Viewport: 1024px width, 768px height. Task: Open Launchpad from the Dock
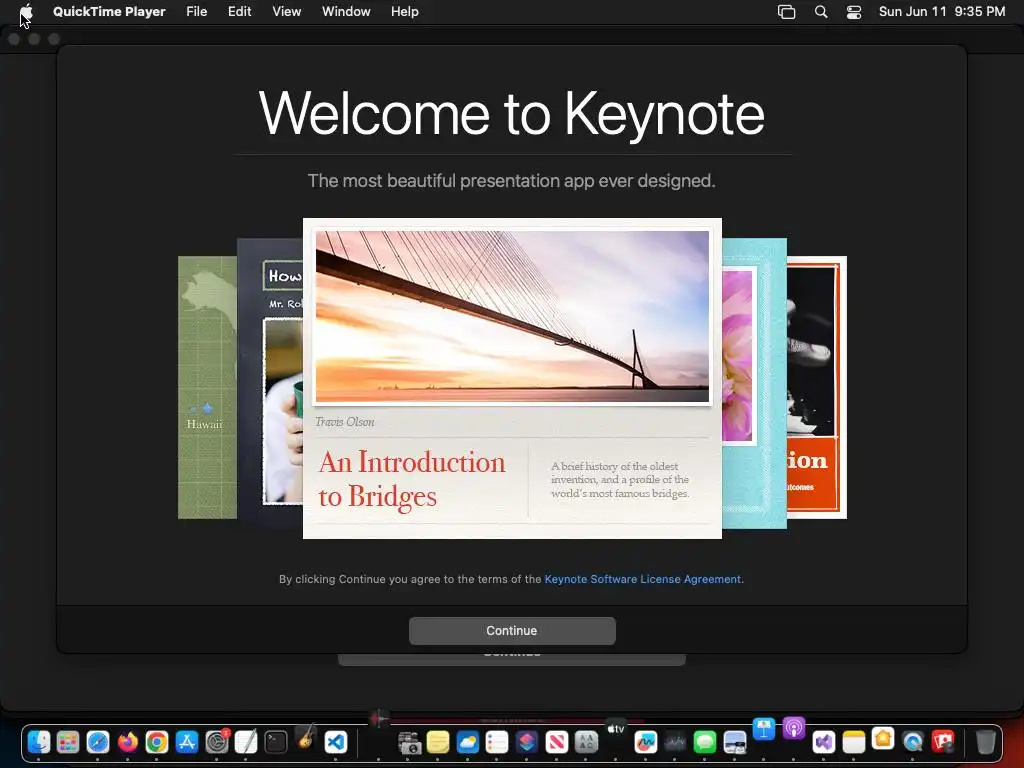pos(68,742)
